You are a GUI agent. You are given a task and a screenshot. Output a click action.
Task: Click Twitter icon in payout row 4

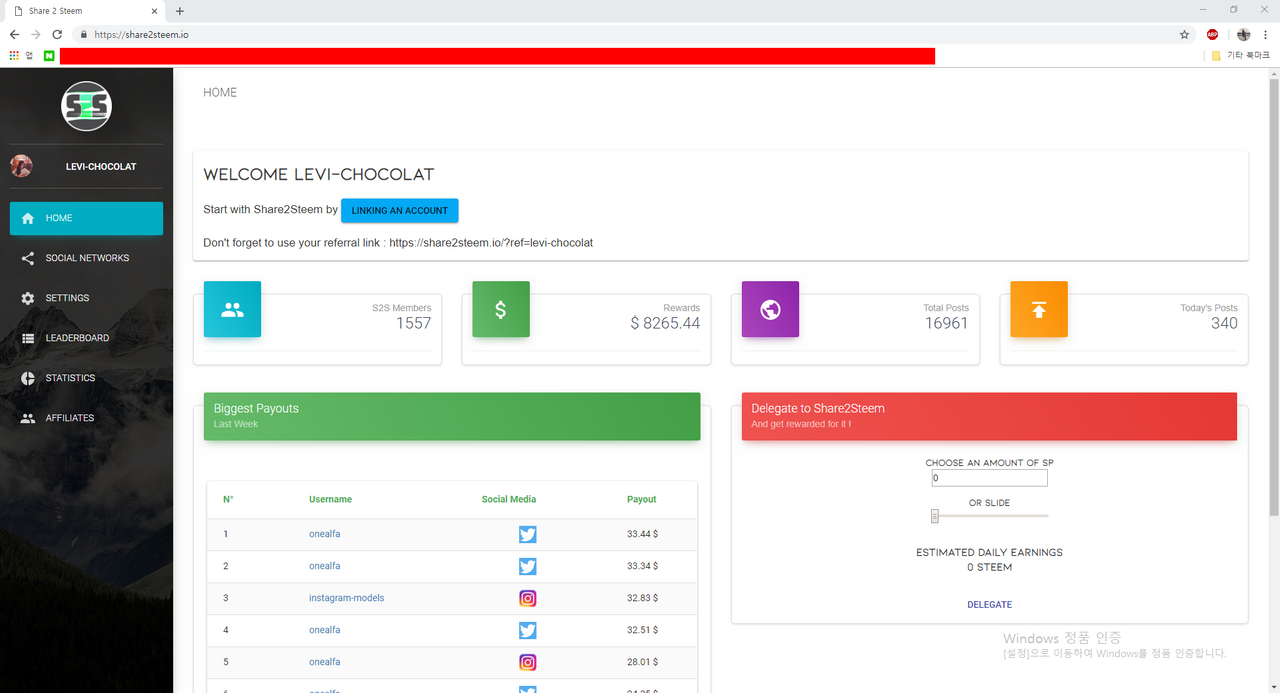tap(528, 630)
